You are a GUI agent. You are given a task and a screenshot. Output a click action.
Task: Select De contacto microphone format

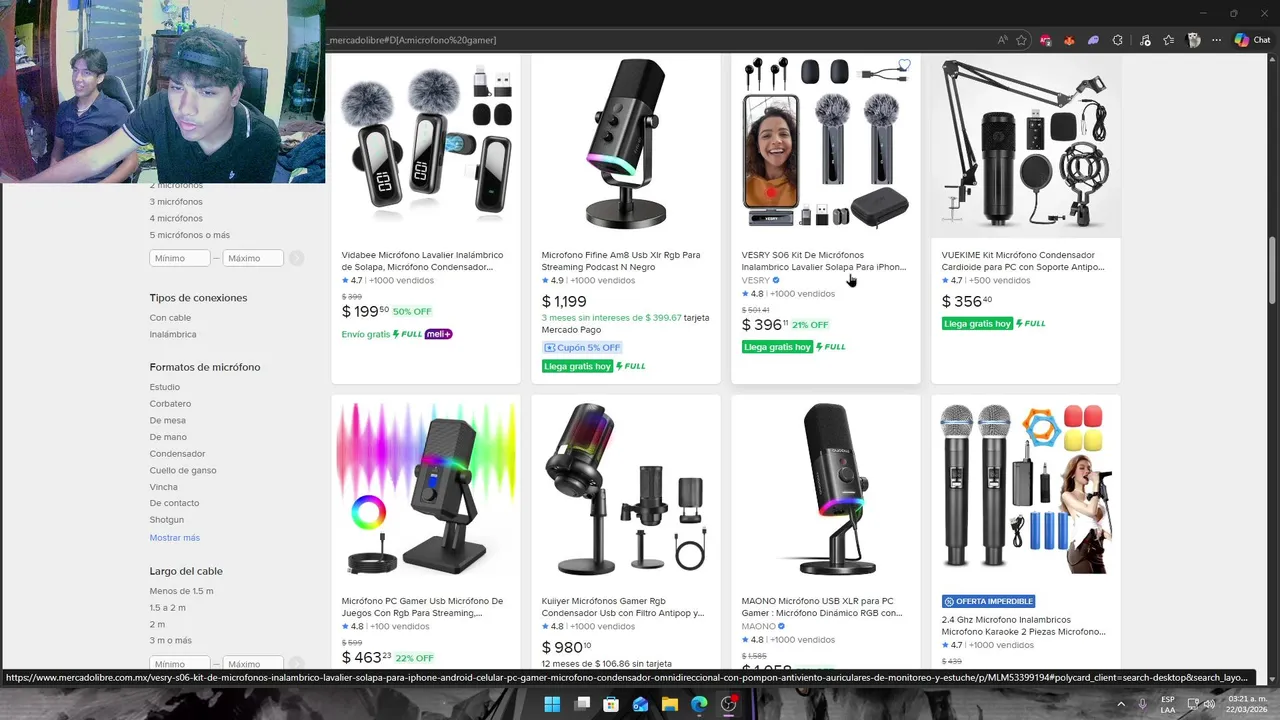174,503
